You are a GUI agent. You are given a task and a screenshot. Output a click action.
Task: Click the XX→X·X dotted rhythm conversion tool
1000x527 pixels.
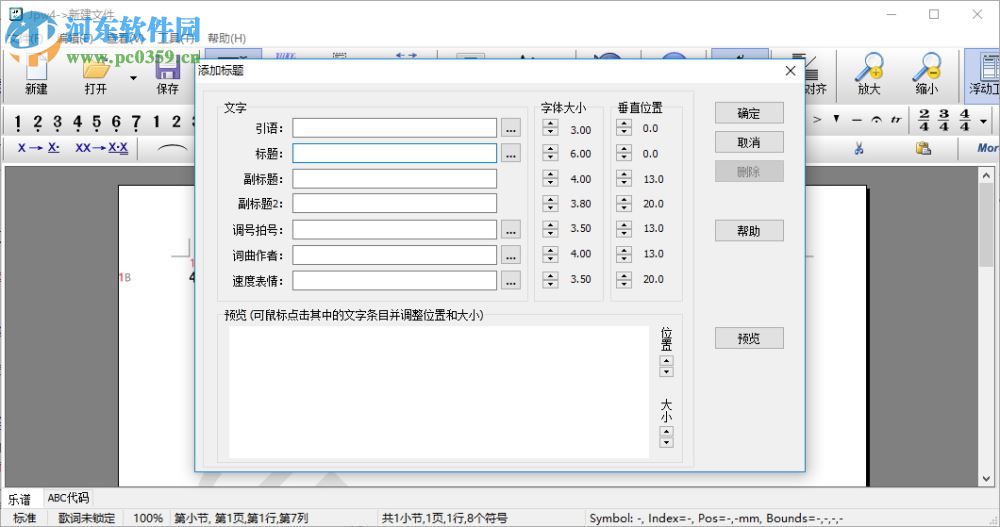point(101,148)
